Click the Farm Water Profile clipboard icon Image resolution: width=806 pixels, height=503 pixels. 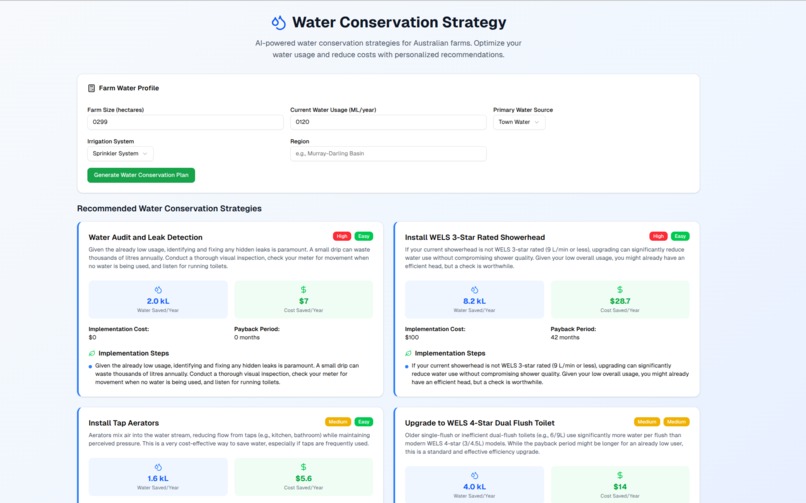(x=92, y=88)
